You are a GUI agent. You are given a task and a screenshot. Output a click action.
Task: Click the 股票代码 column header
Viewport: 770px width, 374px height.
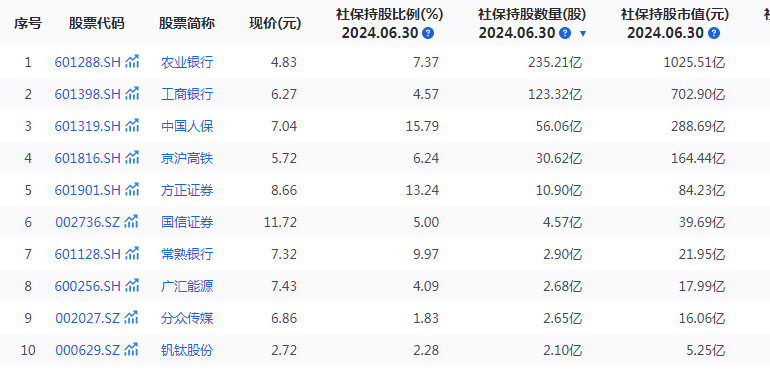click(96, 24)
